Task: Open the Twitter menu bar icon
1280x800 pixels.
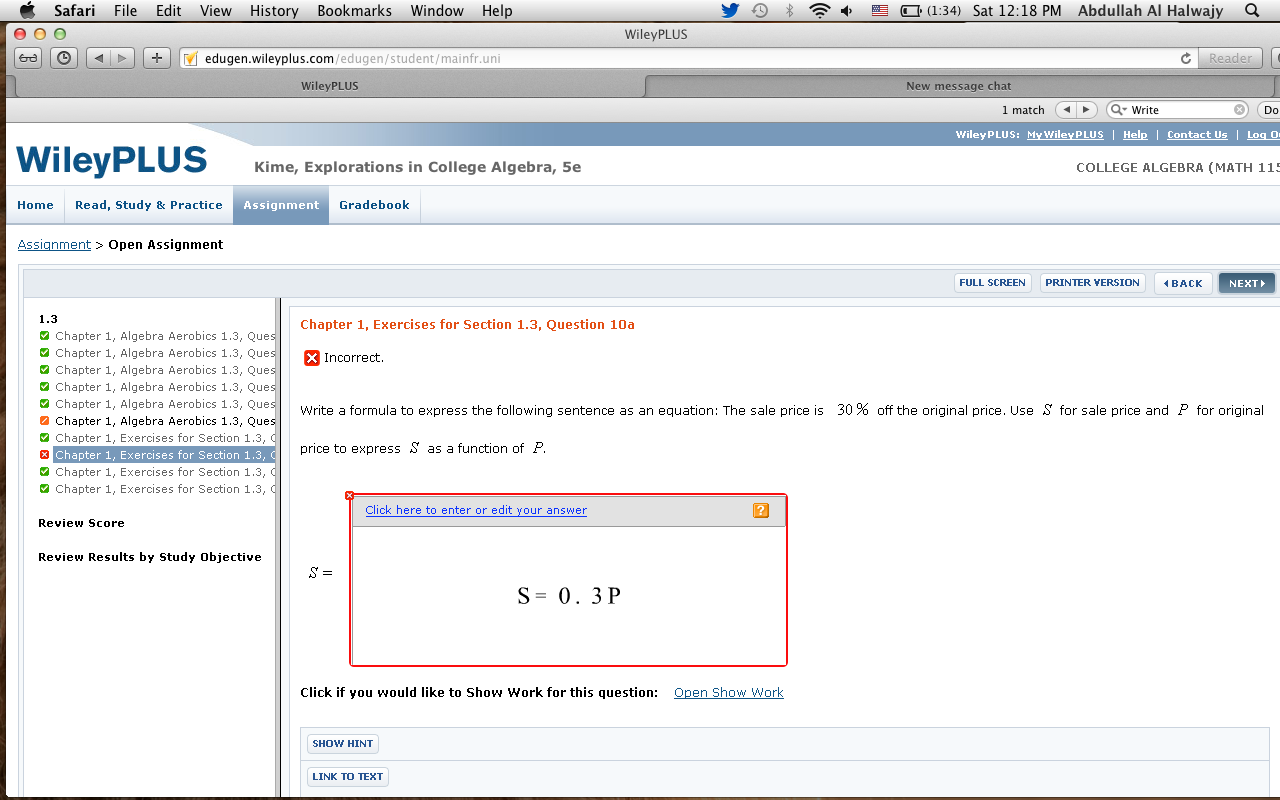Action: pyautogui.click(x=730, y=11)
